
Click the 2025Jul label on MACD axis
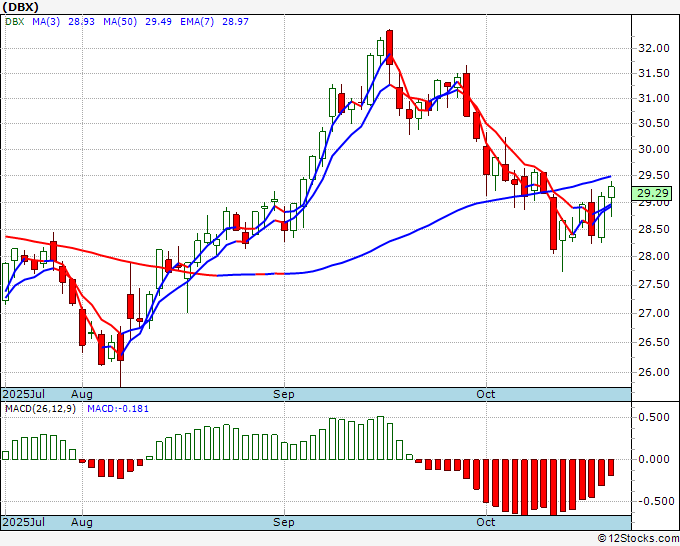click(x=24, y=522)
